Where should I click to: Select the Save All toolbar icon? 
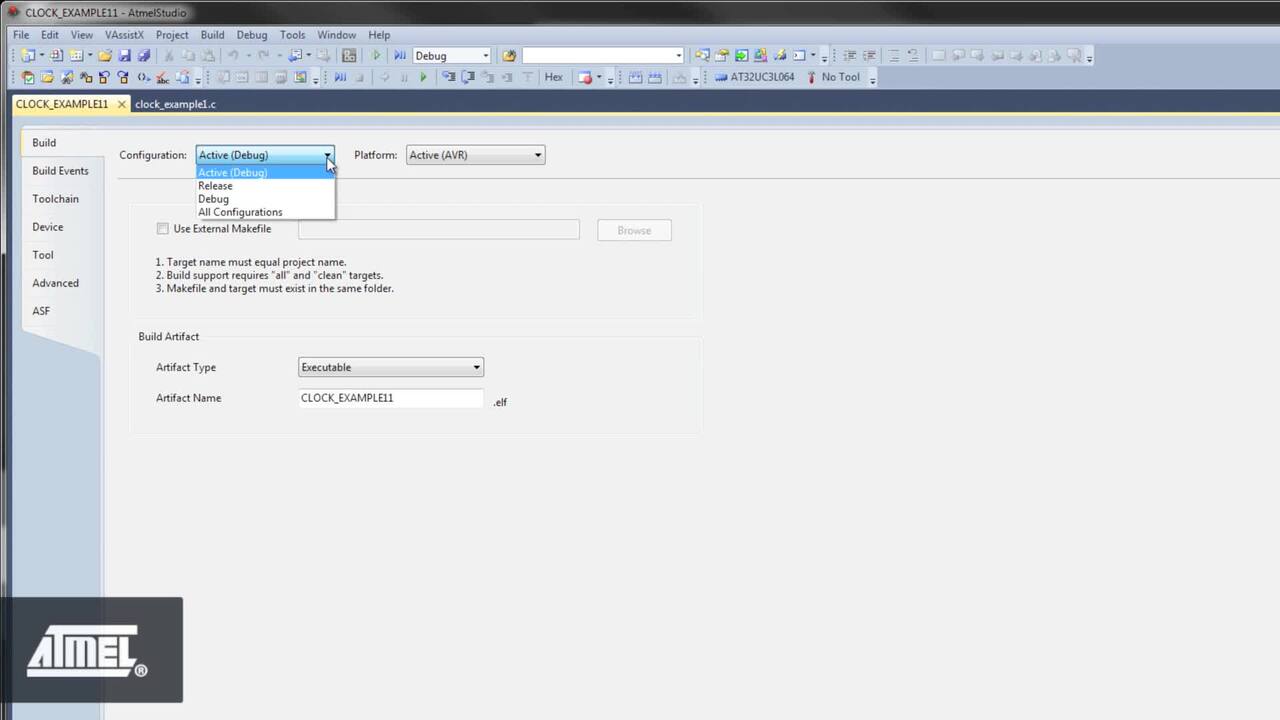tap(145, 55)
